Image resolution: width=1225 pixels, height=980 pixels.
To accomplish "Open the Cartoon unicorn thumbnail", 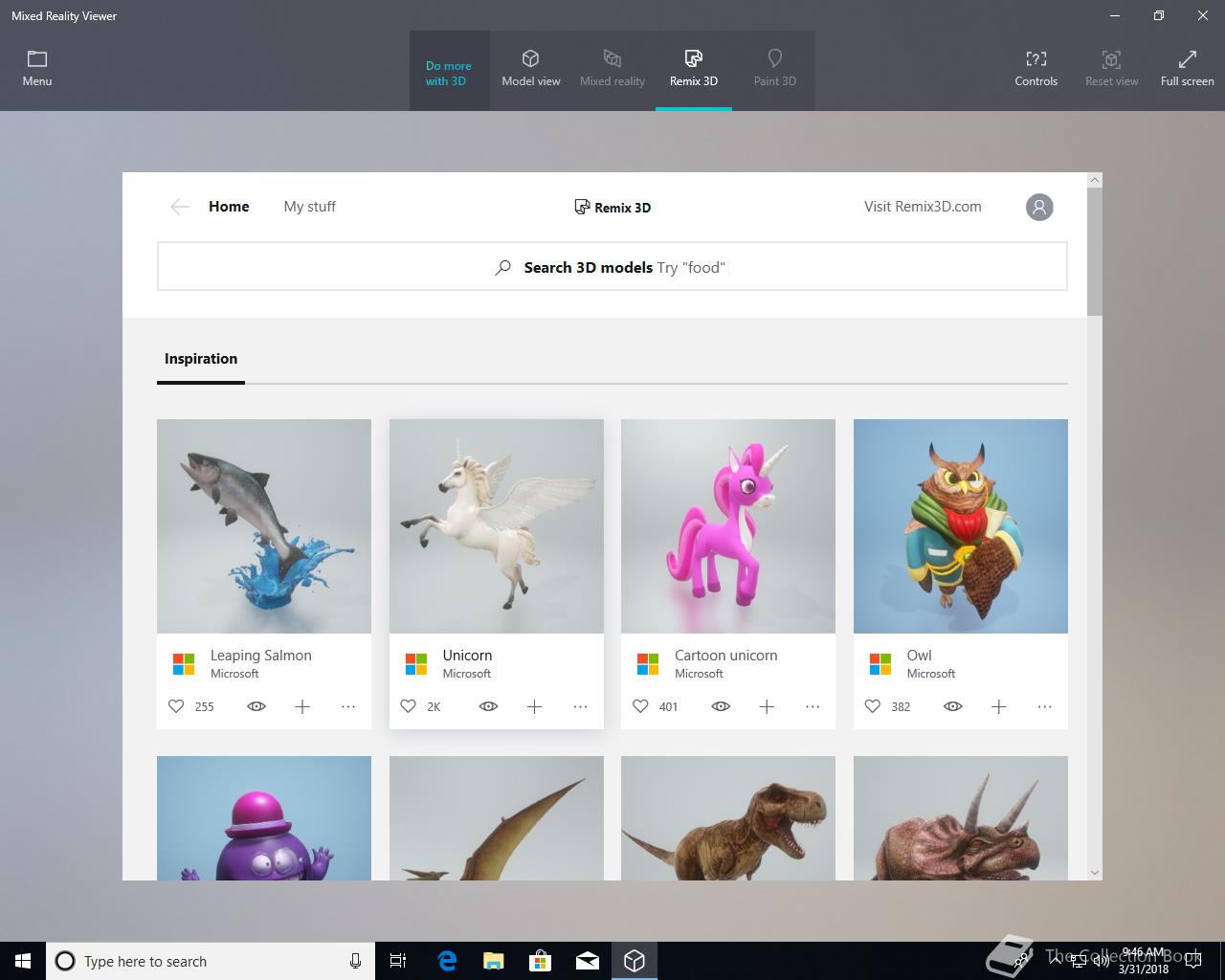I will (728, 526).
